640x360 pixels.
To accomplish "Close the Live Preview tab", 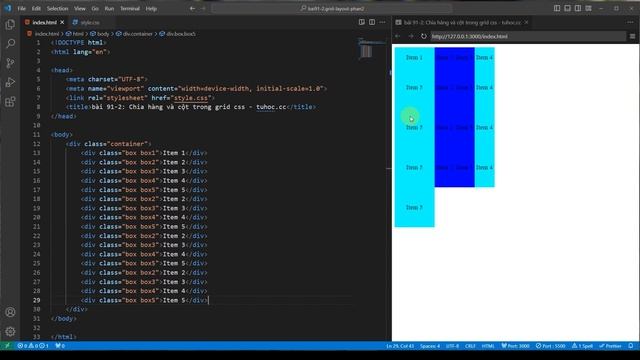I will [526, 22].
